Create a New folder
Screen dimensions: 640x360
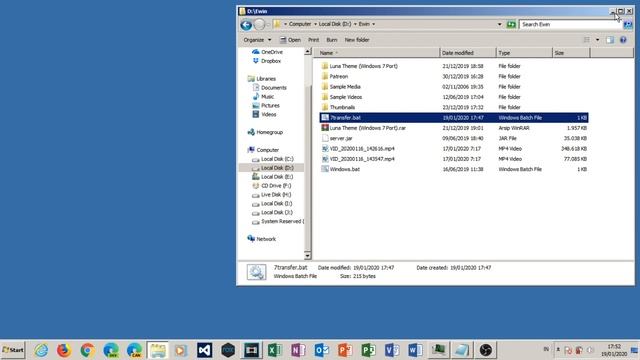click(x=357, y=40)
